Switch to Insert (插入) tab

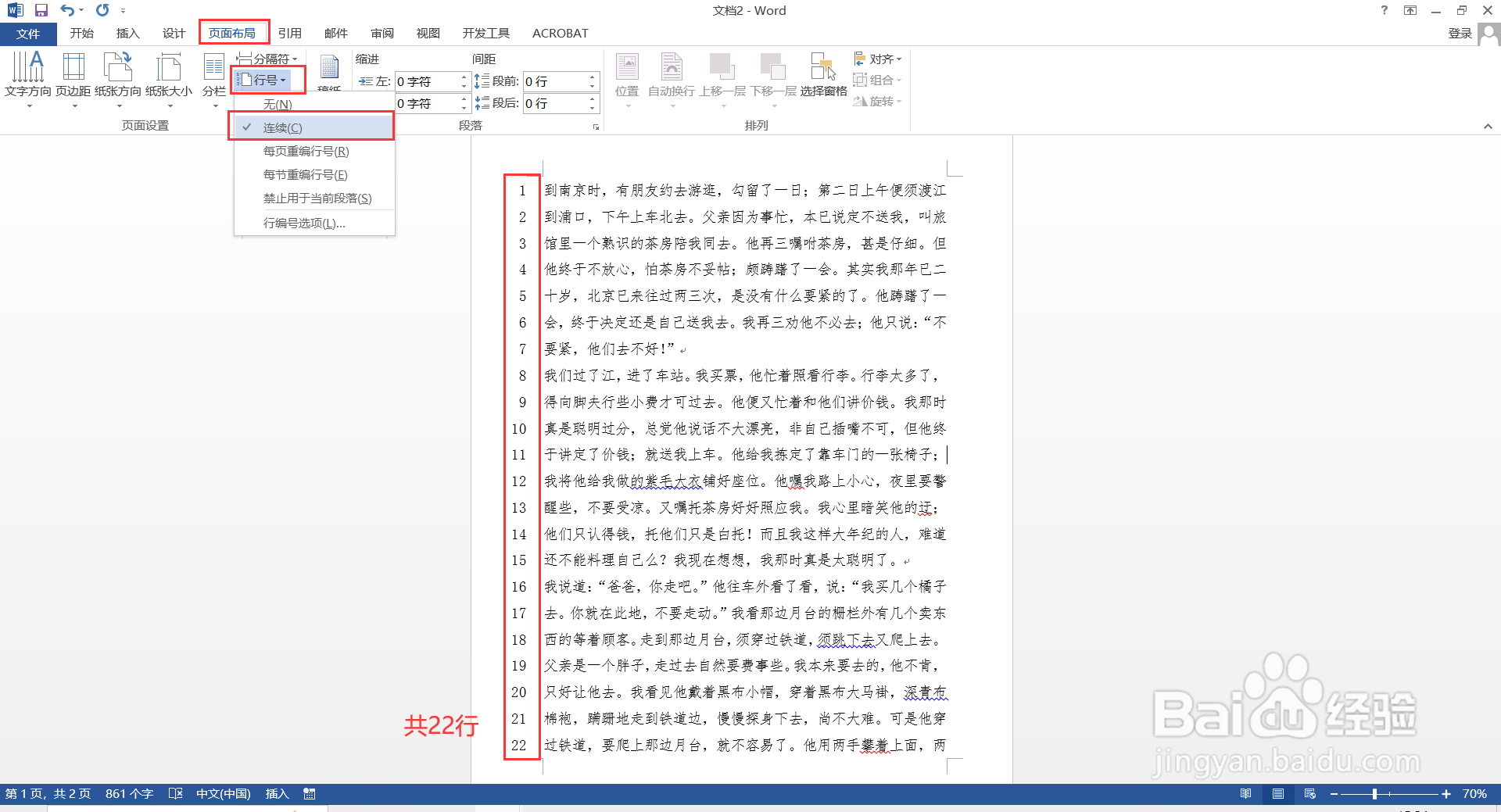127,34
